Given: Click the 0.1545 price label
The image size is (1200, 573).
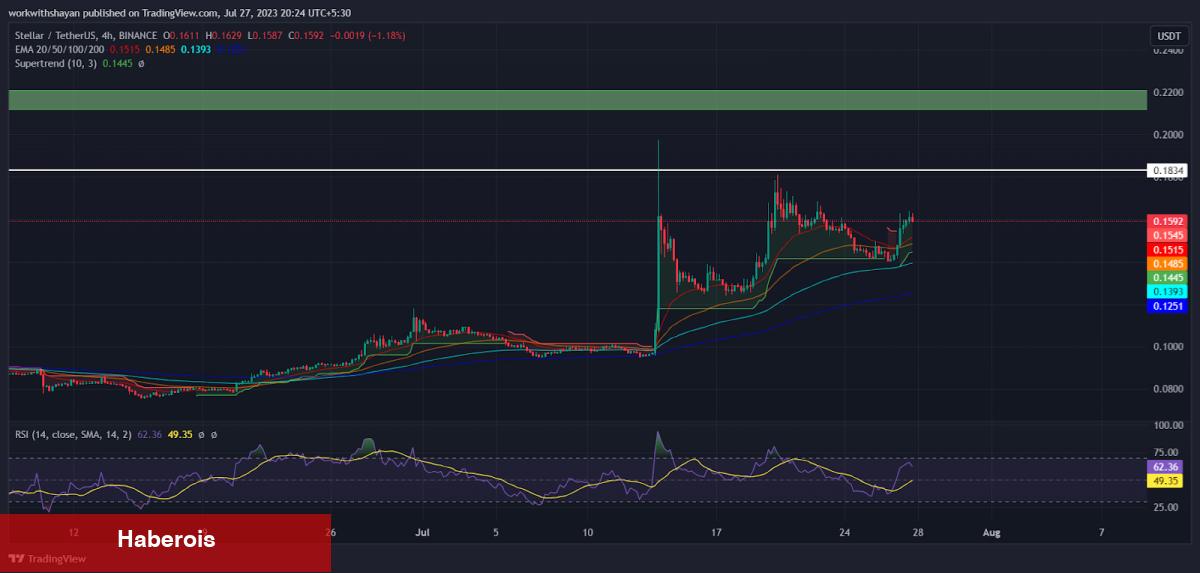Looking at the screenshot, I should 1168,235.
